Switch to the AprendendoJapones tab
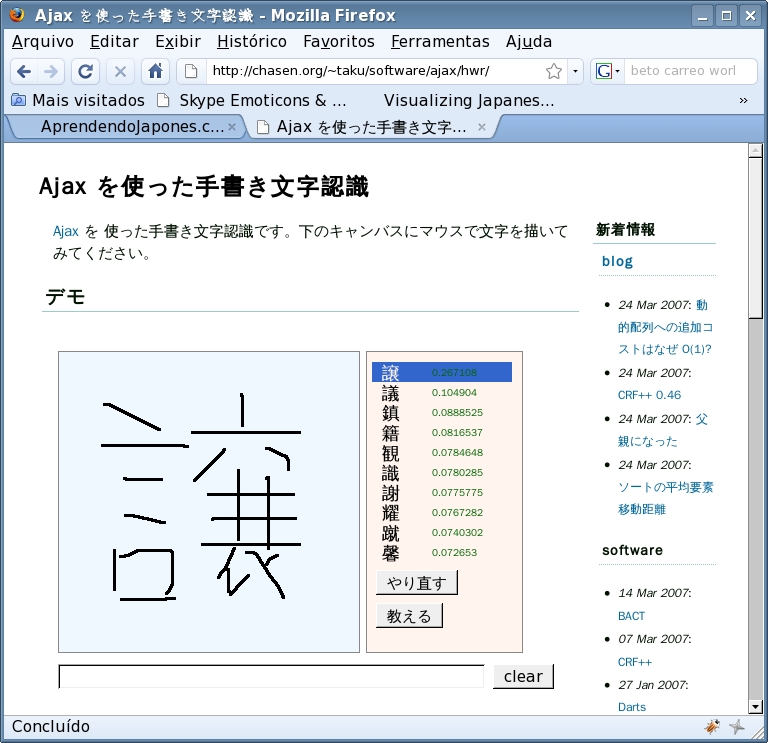Screen dimensions: 768x743 [130, 127]
